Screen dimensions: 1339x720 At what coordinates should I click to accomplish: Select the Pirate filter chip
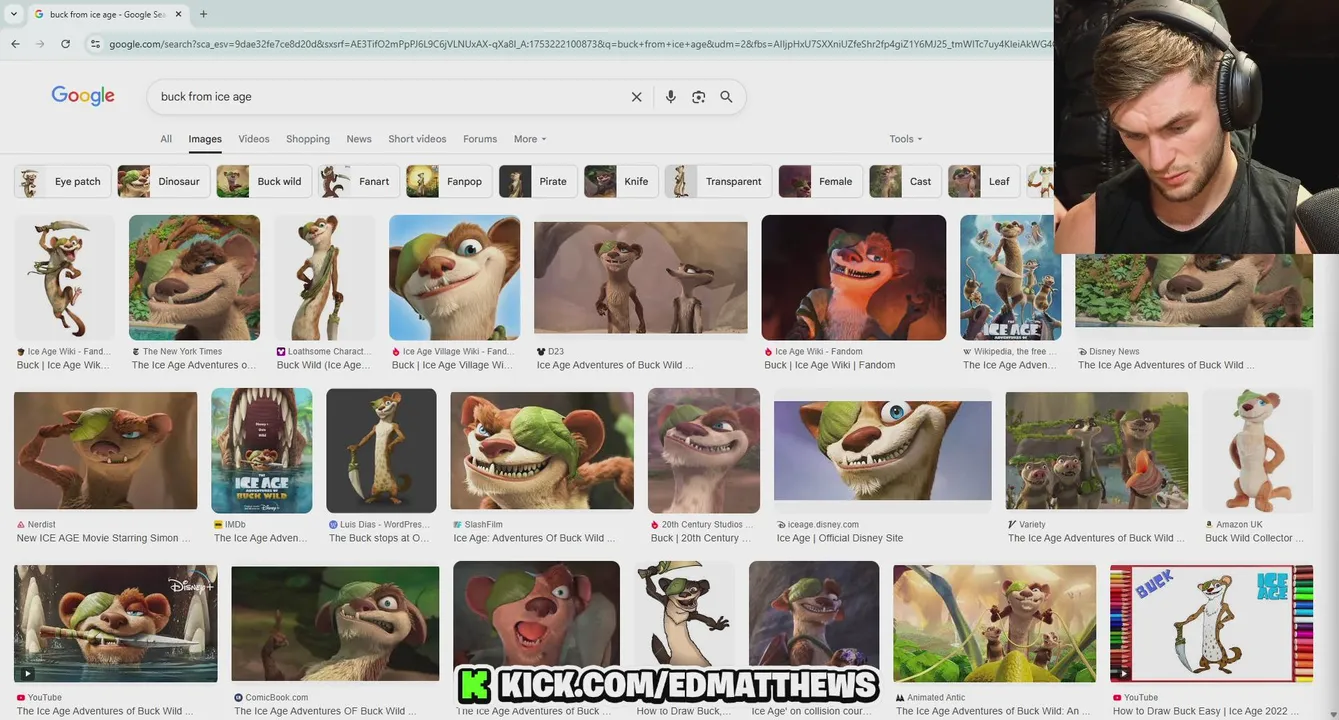coord(538,182)
